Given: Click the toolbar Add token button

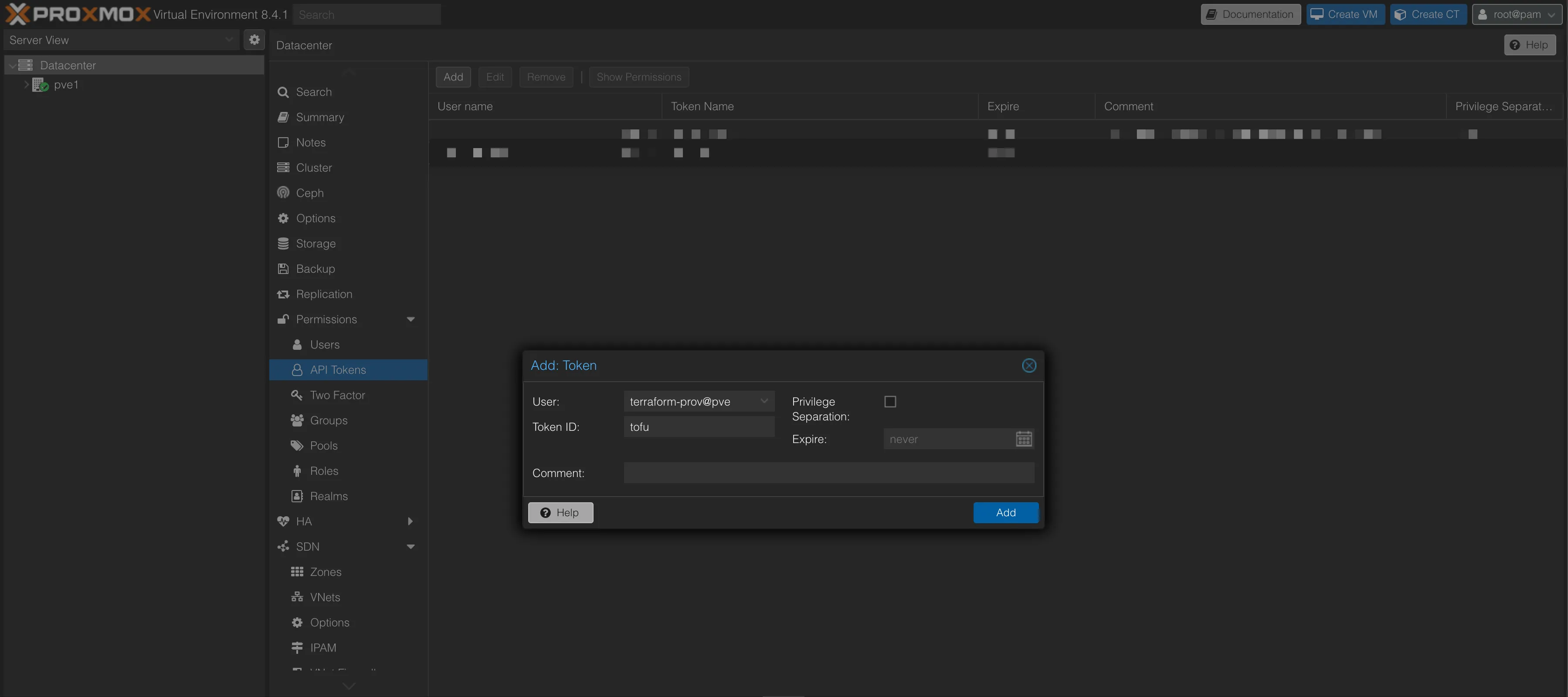Looking at the screenshot, I should click(453, 77).
